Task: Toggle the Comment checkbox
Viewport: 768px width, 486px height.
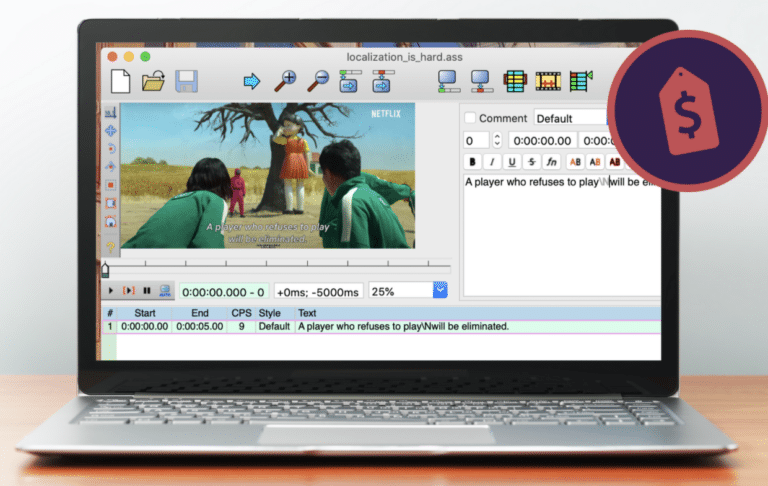Action: click(x=470, y=118)
